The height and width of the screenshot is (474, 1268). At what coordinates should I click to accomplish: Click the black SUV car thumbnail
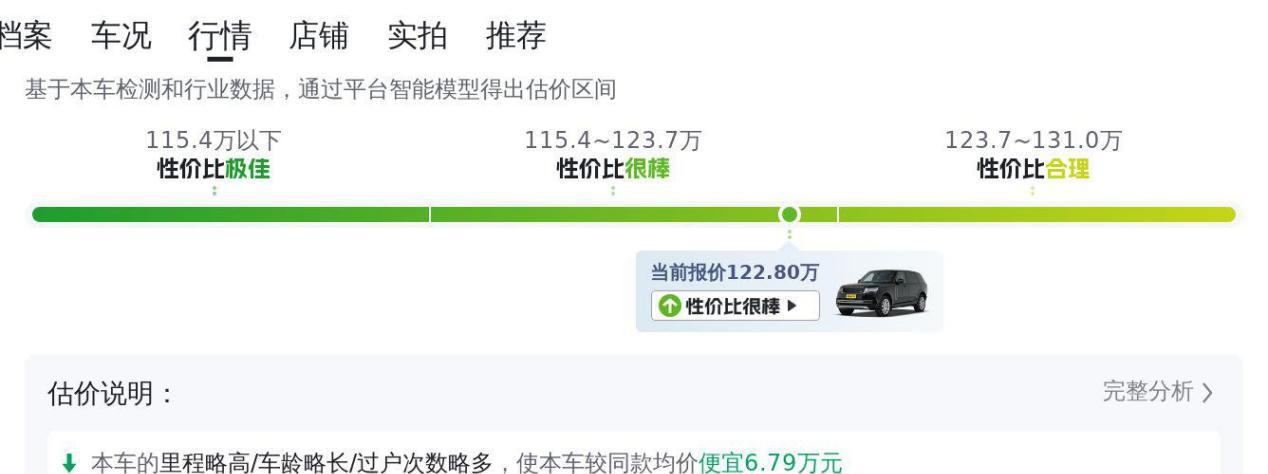point(881,292)
